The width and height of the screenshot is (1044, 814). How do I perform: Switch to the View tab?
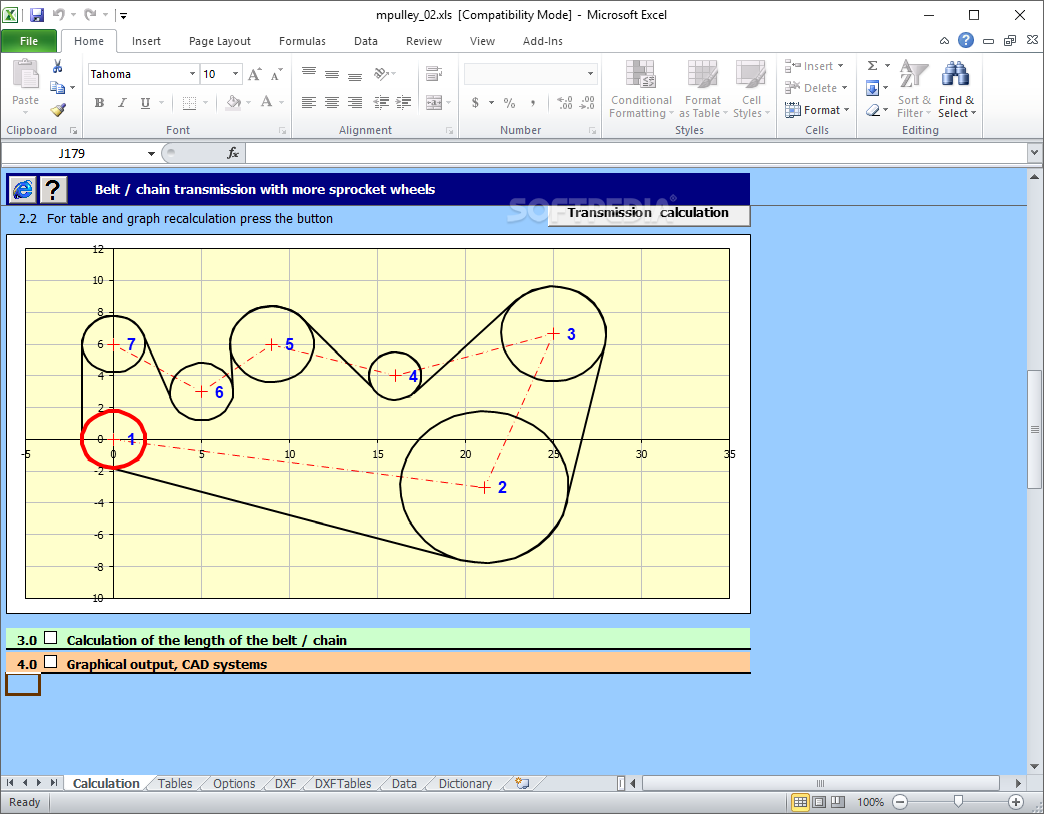[482, 41]
